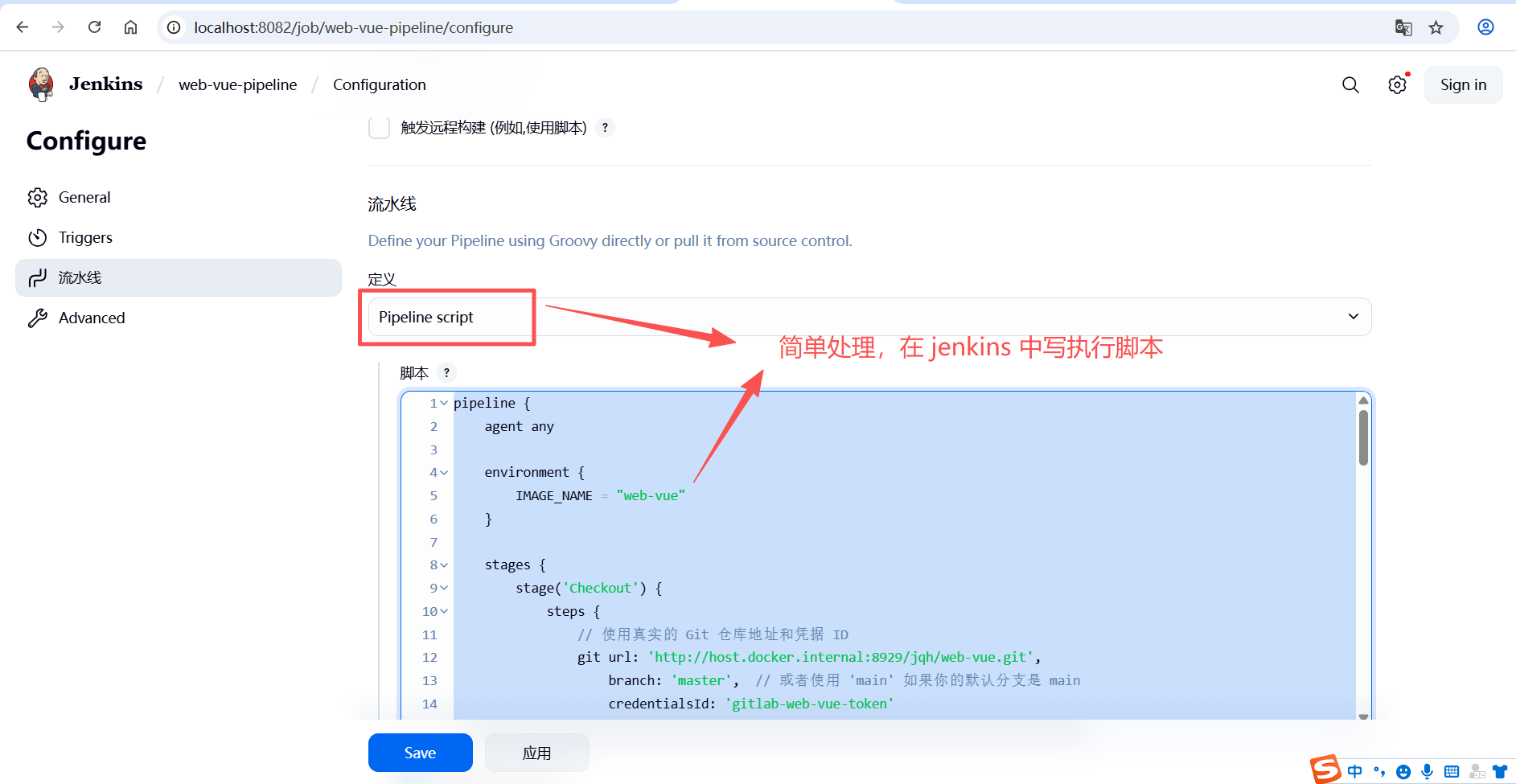
Task: Click 'agent any' code line
Action: (x=519, y=426)
